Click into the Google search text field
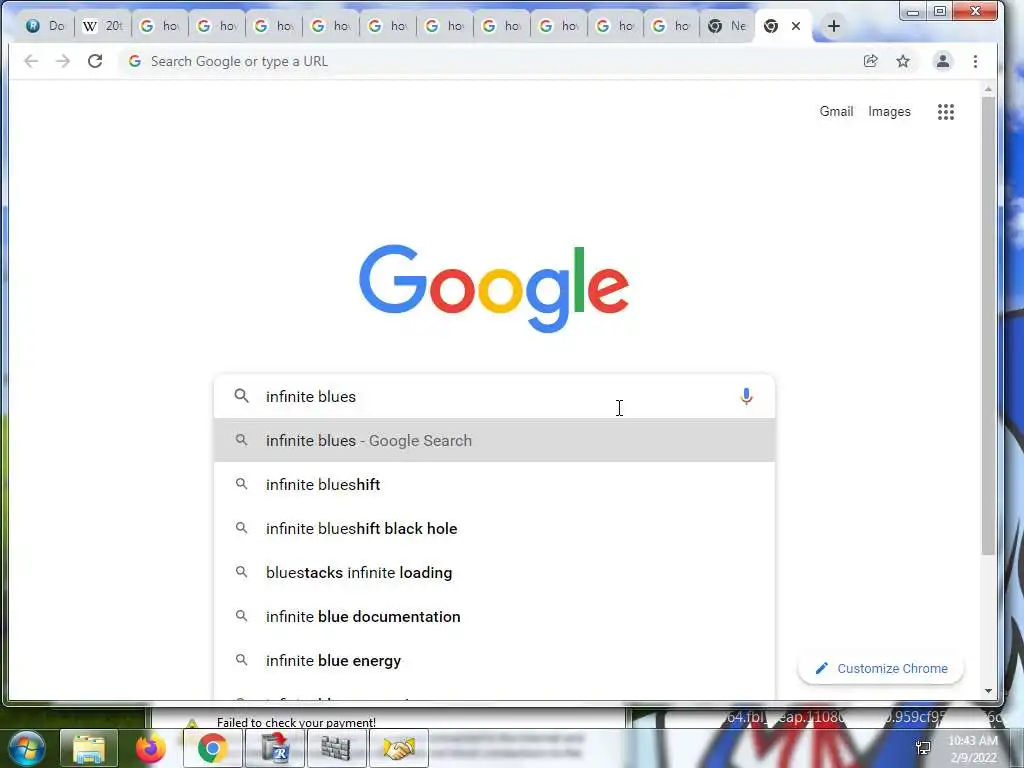This screenshot has height=768, width=1024. (x=496, y=396)
